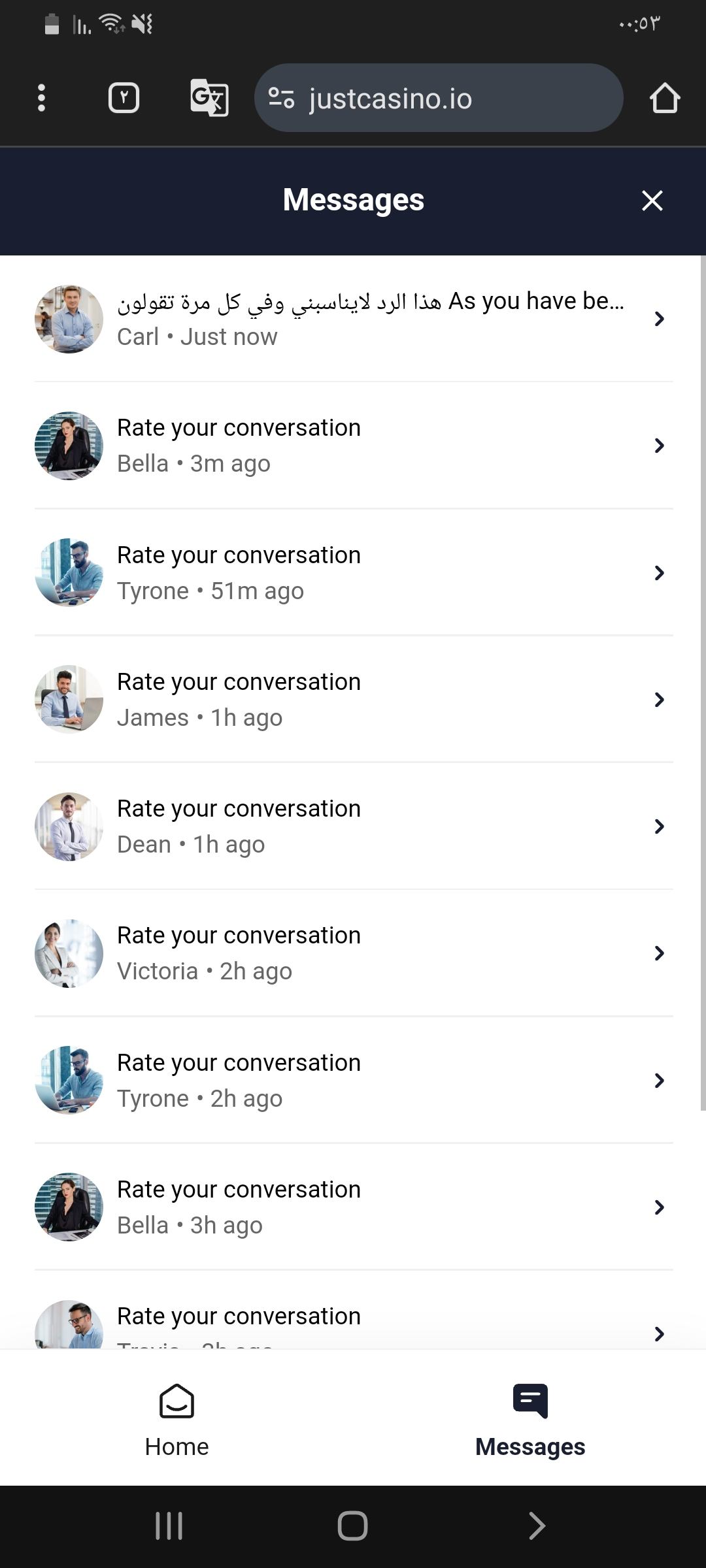Open the browser three-dot menu

coord(41,98)
